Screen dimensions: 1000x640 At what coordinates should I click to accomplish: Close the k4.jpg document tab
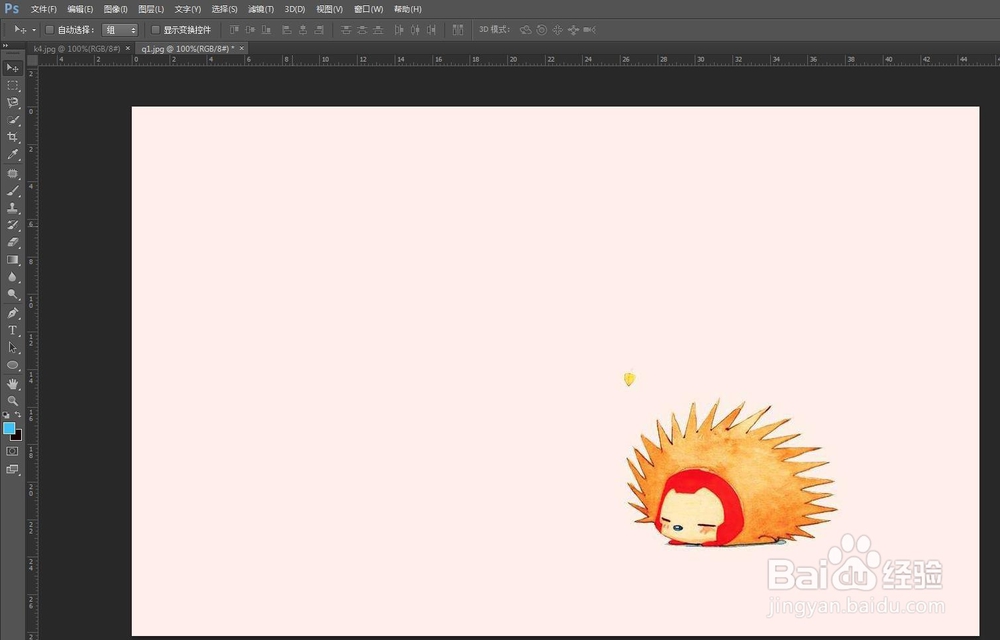pyautogui.click(x=128, y=48)
